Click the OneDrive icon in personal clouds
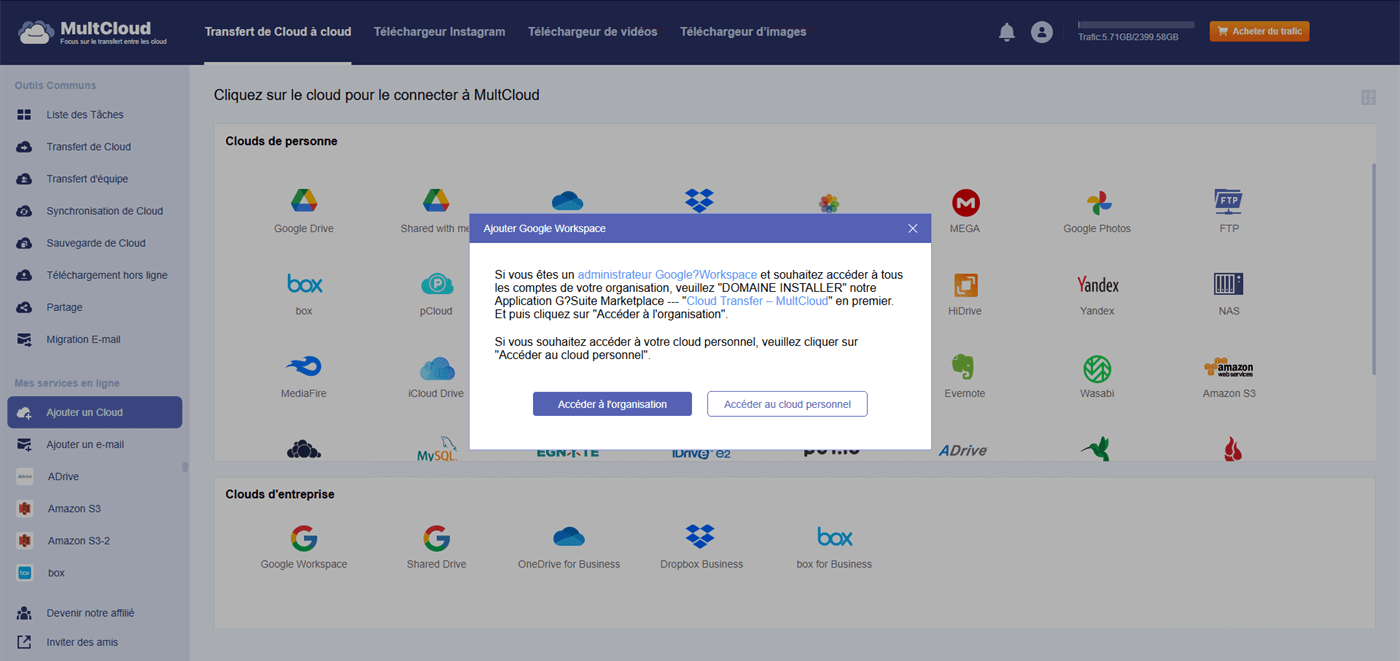This screenshot has height=661, width=1400. coord(567,201)
